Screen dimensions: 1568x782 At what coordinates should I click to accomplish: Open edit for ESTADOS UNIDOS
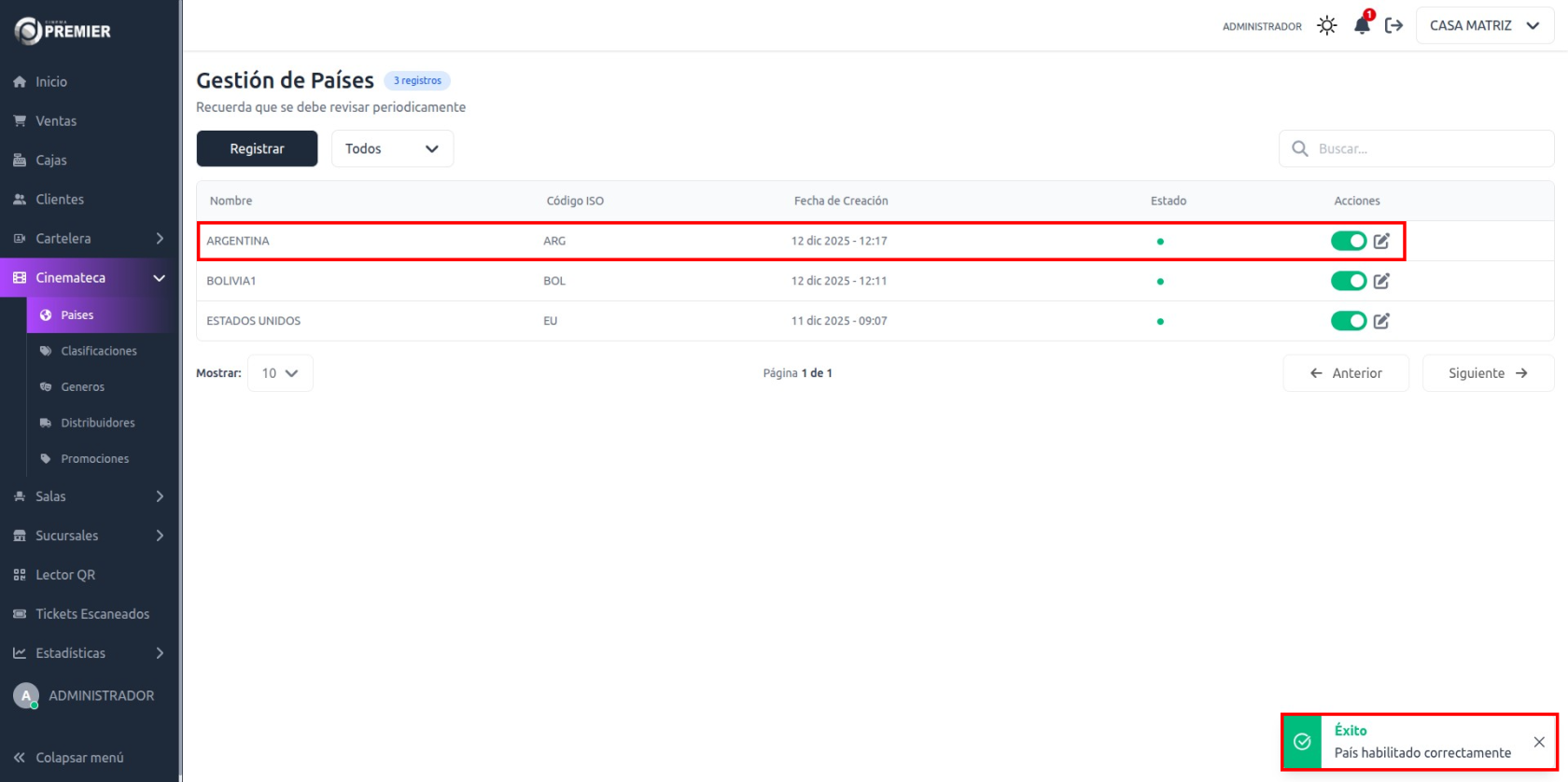pyautogui.click(x=1381, y=321)
